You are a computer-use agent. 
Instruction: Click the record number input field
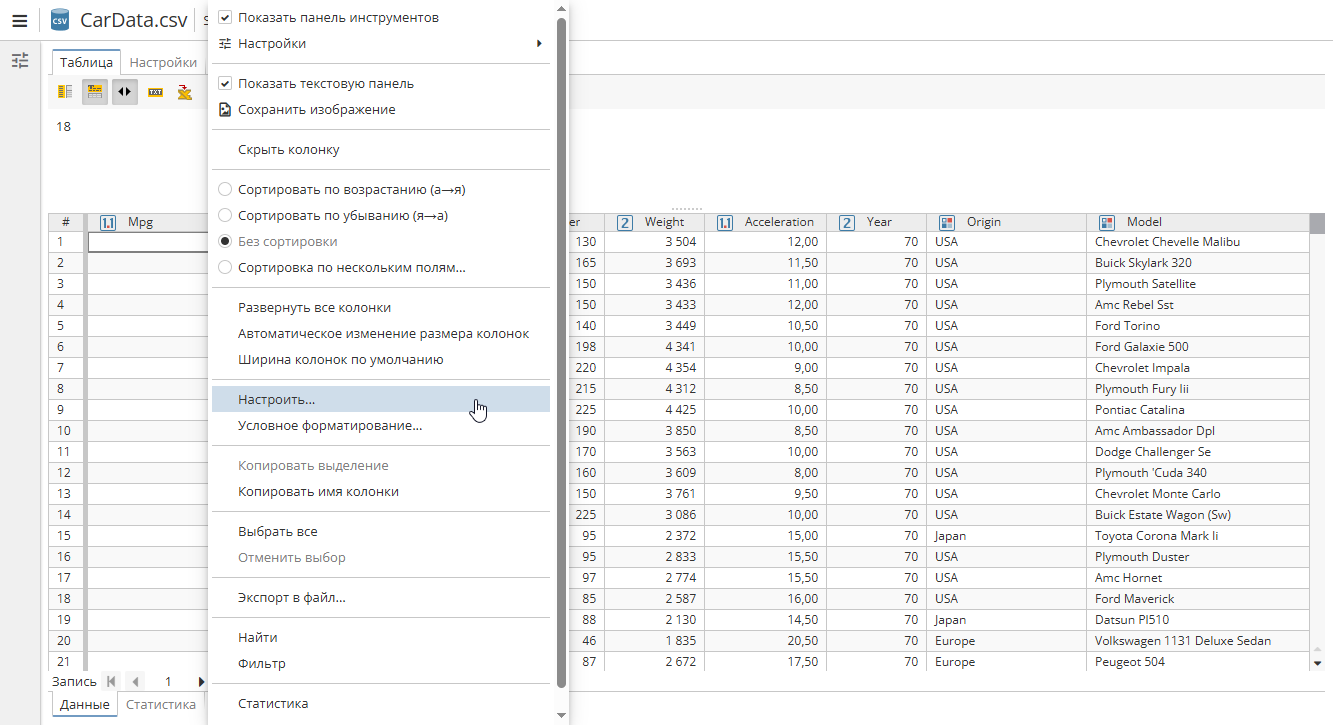[168, 681]
